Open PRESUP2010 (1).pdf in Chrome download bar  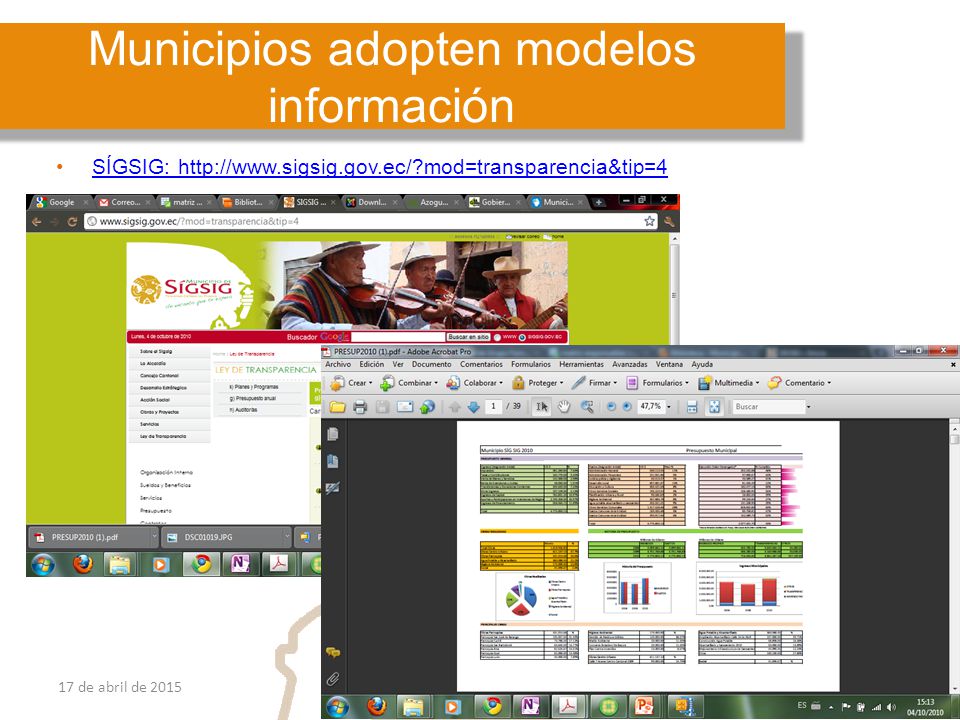pos(89,537)
